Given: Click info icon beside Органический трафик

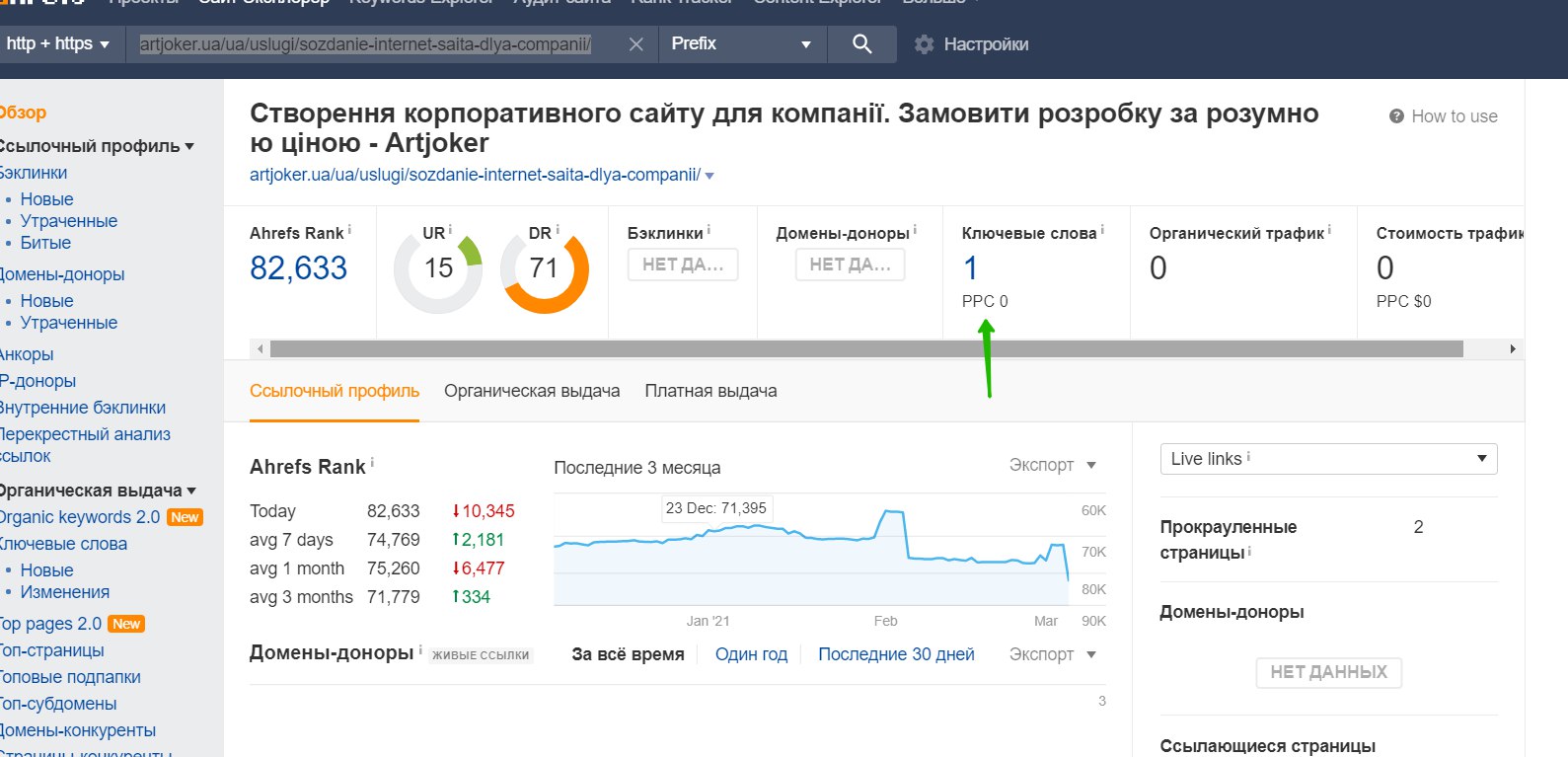Looking at the screenshot, I should pos(1329,230).
